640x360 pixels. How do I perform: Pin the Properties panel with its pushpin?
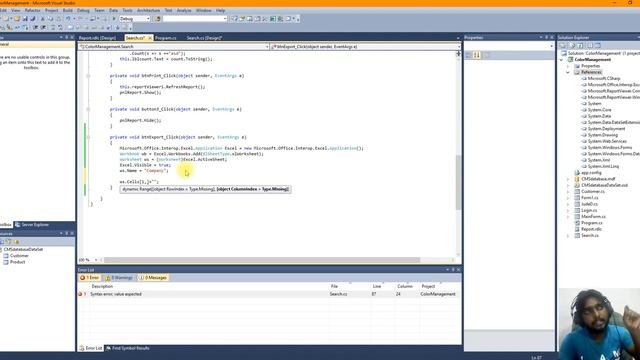click(547, 37)
